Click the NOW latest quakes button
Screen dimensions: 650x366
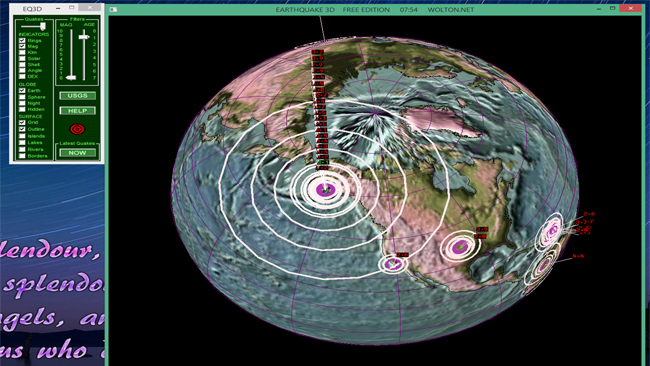pos(78,153)
